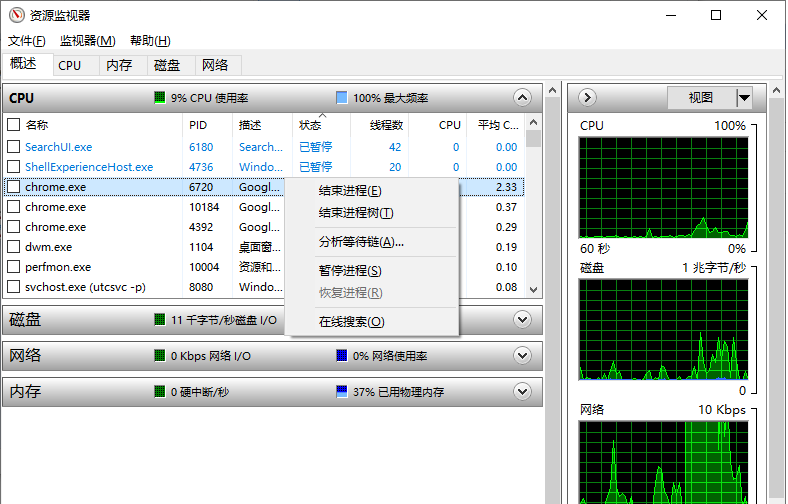
Task: Check the perfmon.exe checkbox
Action: [x=14, y=267]
